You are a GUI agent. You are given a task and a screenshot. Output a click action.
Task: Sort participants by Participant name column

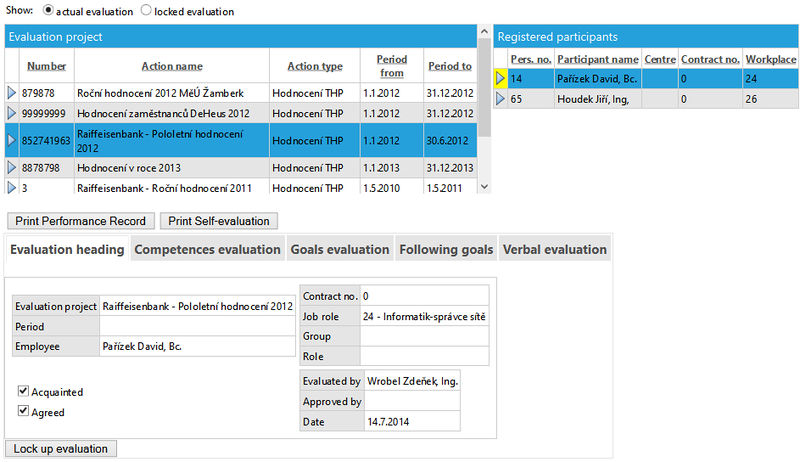tap(597, 59)
